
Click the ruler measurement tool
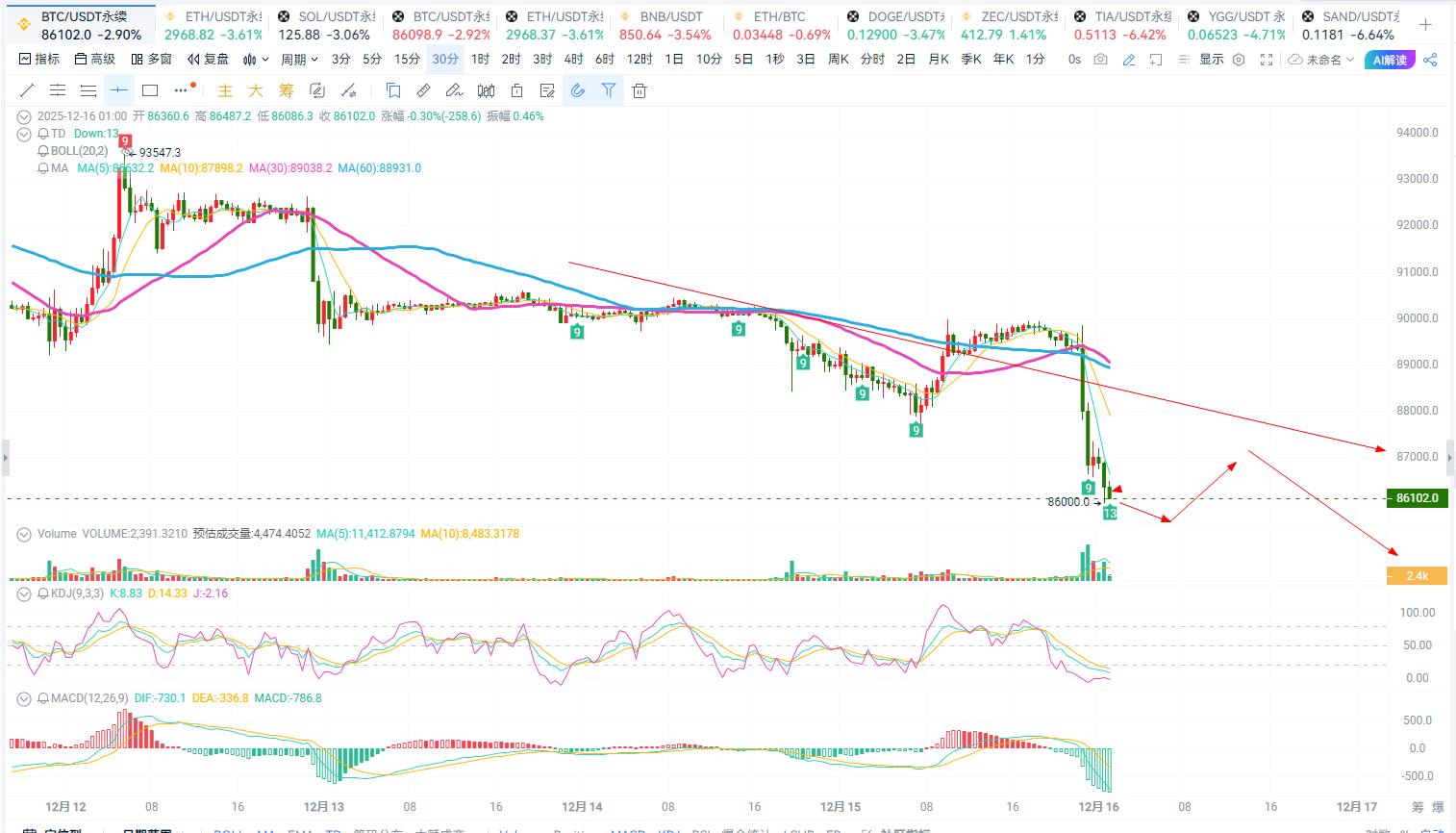tap(423, 90)
